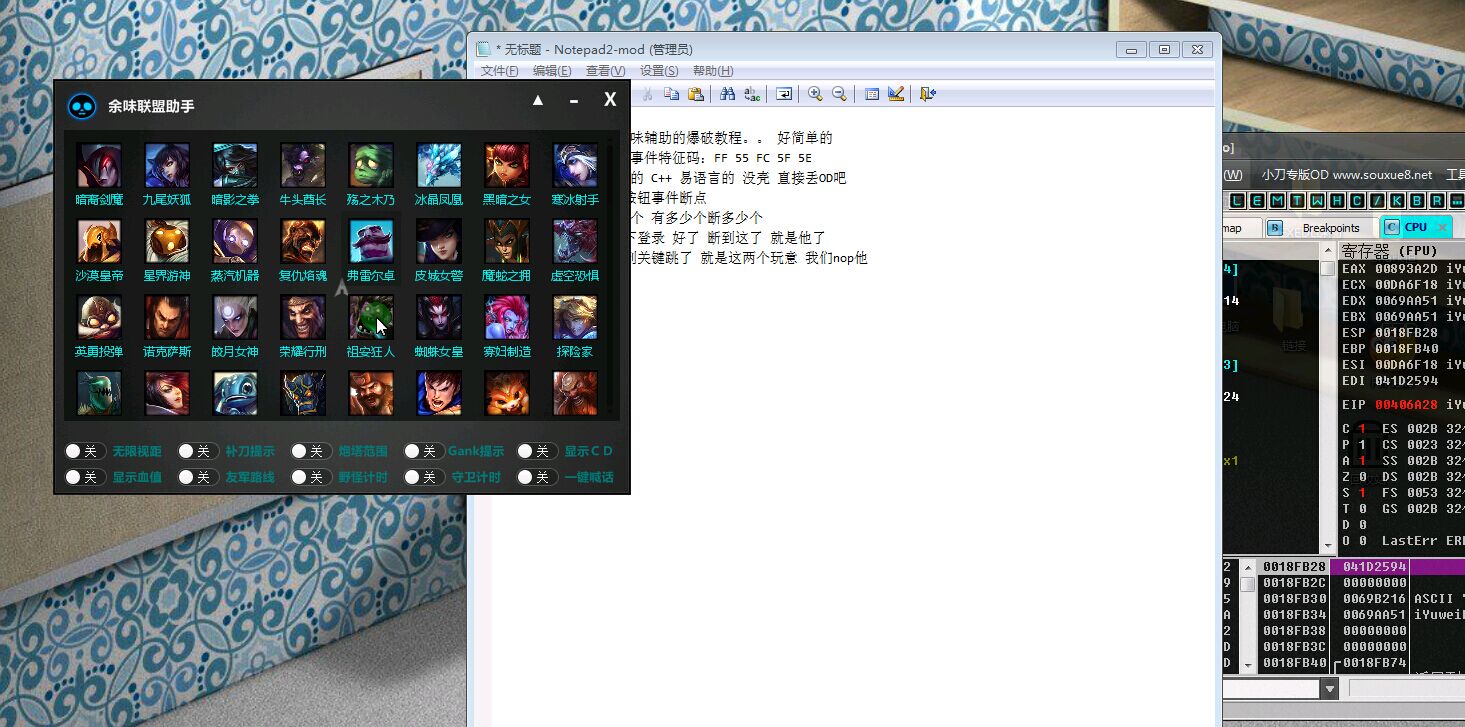The image size is (1465, 727).
Task: Click the EIP register value 00406A28
Action: tap(1406, 405)
